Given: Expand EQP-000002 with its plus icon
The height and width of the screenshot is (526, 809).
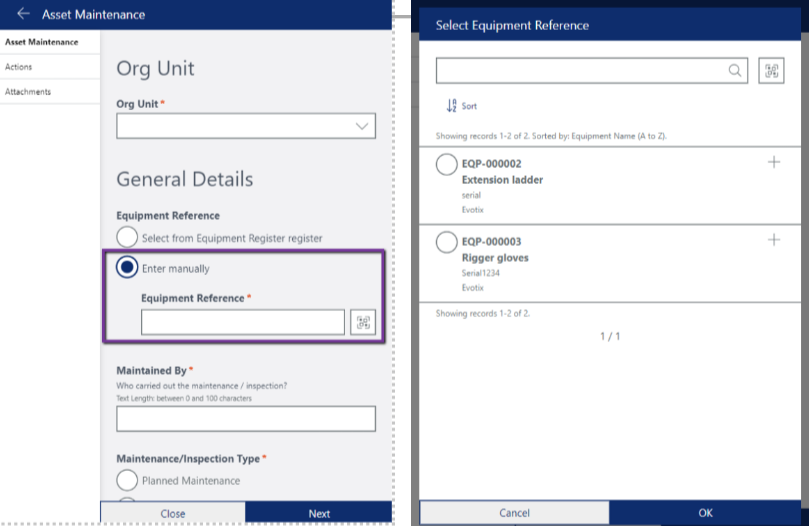Looking at the screenshot, I should click(x=773, y=162).
